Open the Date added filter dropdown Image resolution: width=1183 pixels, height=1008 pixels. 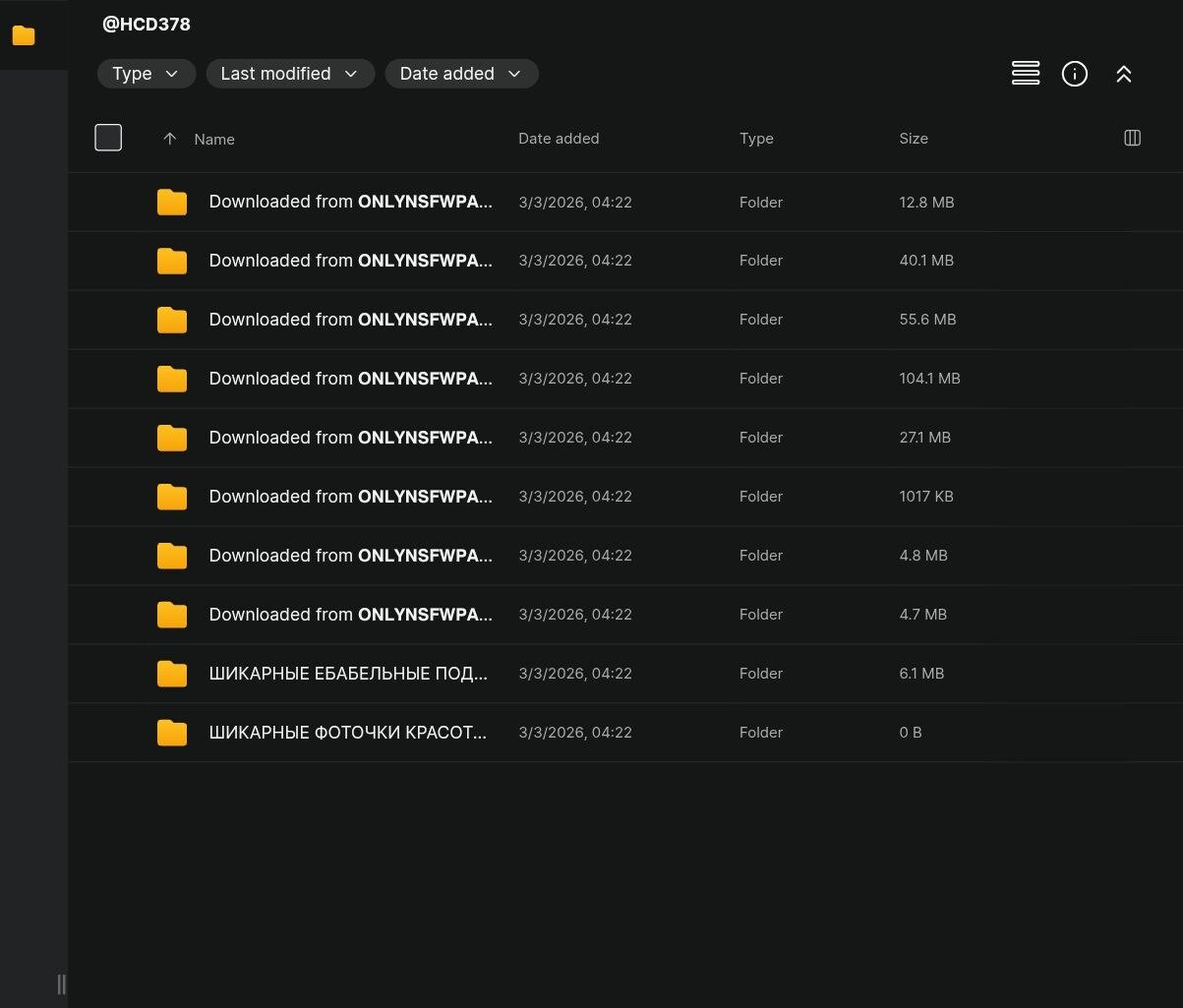(x=461, y=74)
